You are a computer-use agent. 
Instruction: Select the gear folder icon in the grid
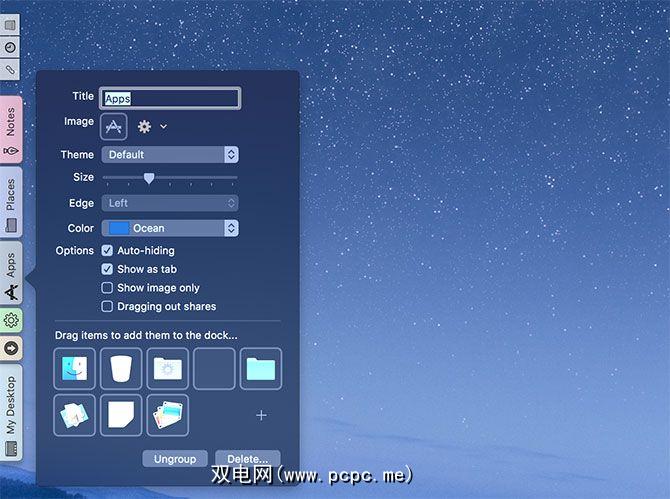(x=168, y=368)
